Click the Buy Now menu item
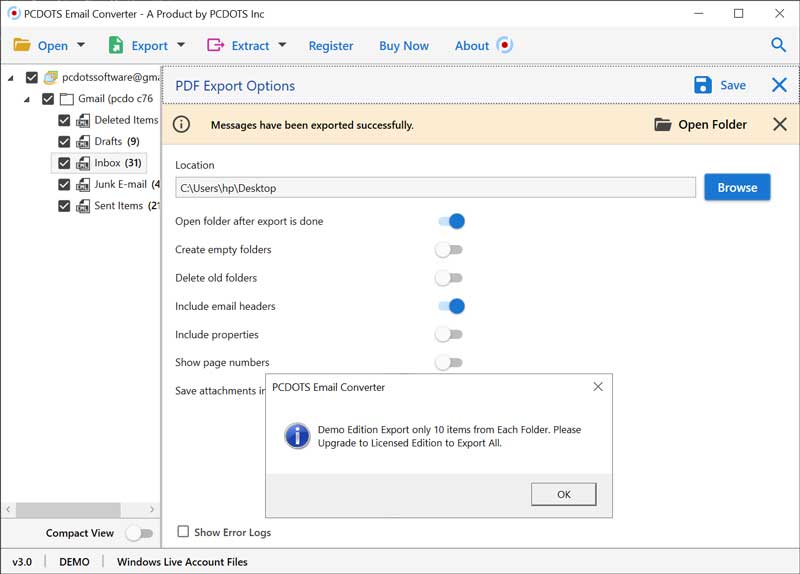This screenshot has width=800, height=574. (x=404, y=46)
